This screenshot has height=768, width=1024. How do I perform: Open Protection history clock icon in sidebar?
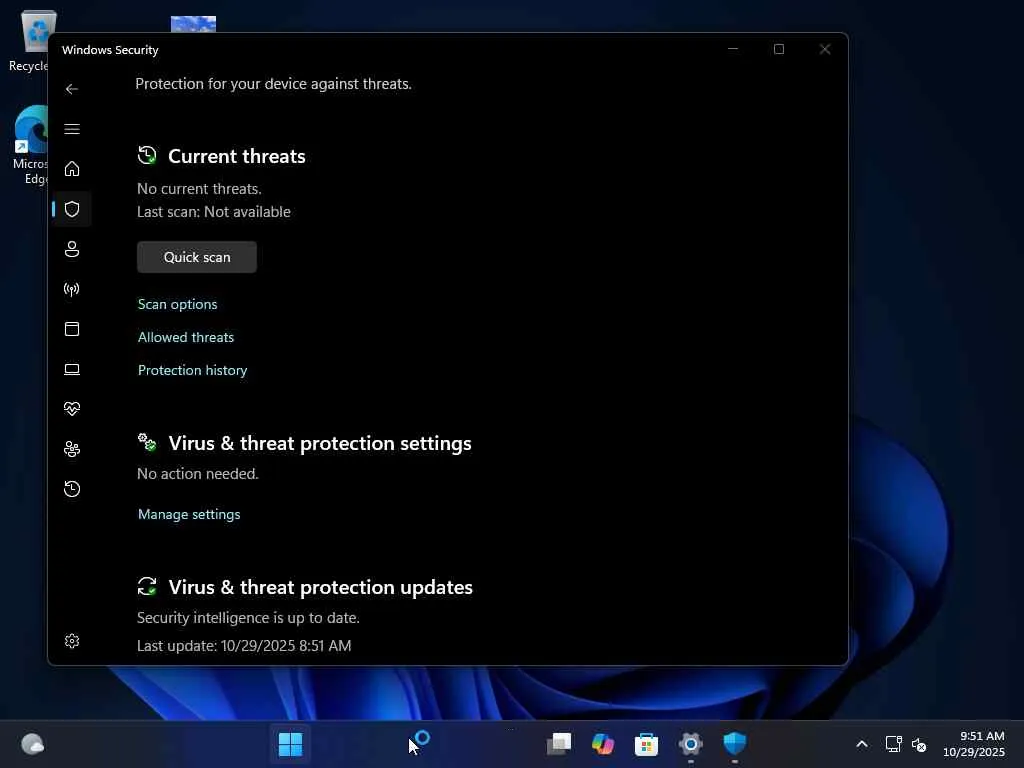click(72, 488)
